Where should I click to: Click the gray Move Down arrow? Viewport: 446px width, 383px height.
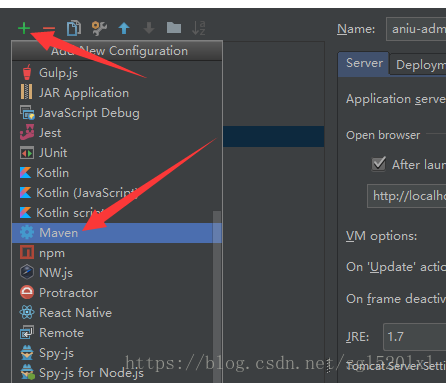[149, 28]
